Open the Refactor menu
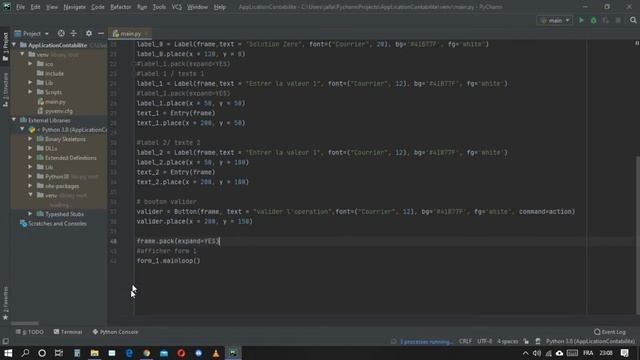Screen dimensions: 640x360 [x=121, y=7]
